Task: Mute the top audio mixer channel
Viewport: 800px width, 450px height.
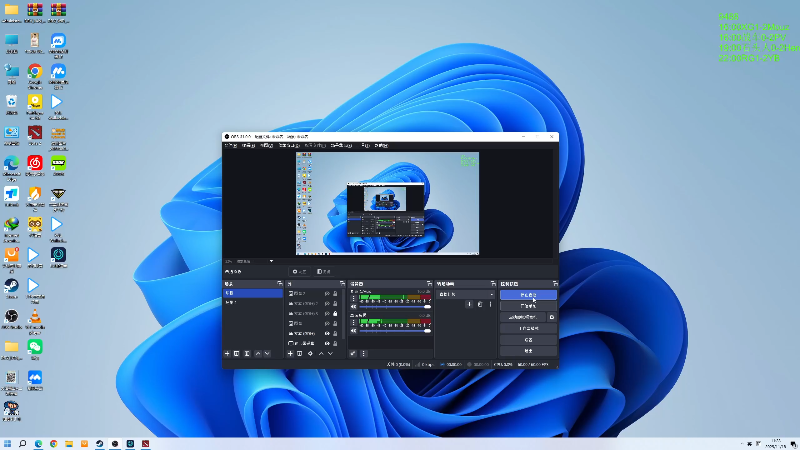Action: (353, 307)
